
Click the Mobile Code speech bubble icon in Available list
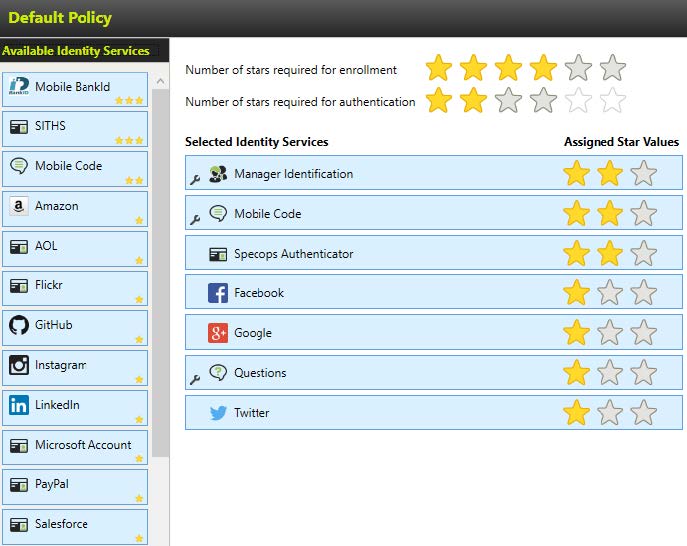[19, 166]
